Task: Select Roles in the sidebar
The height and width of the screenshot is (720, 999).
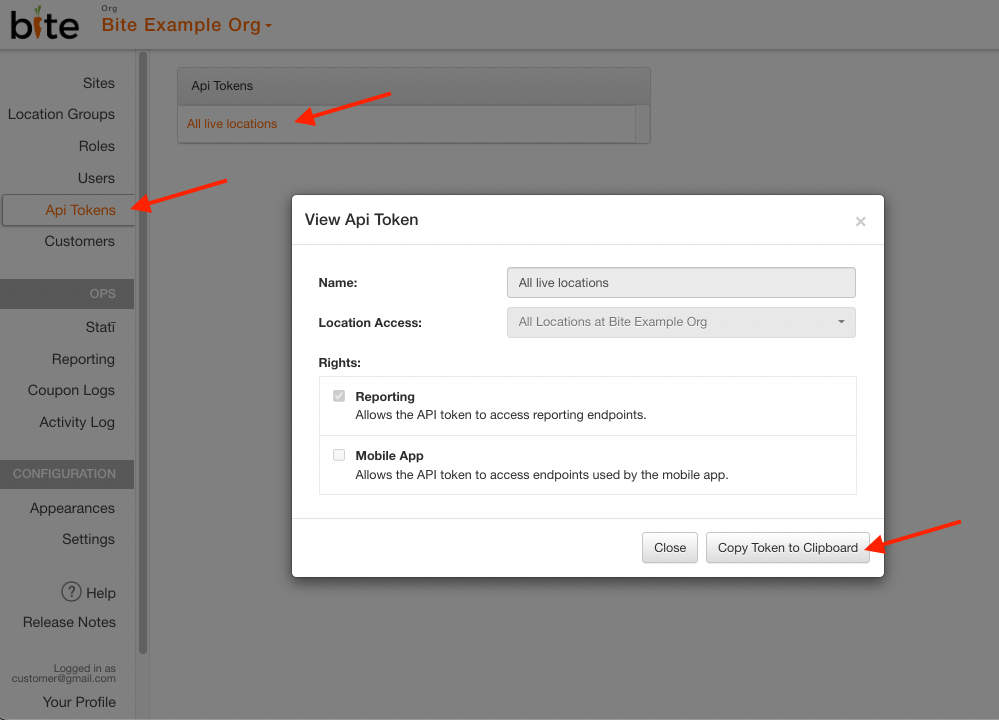Action: (x=97, y=147)
